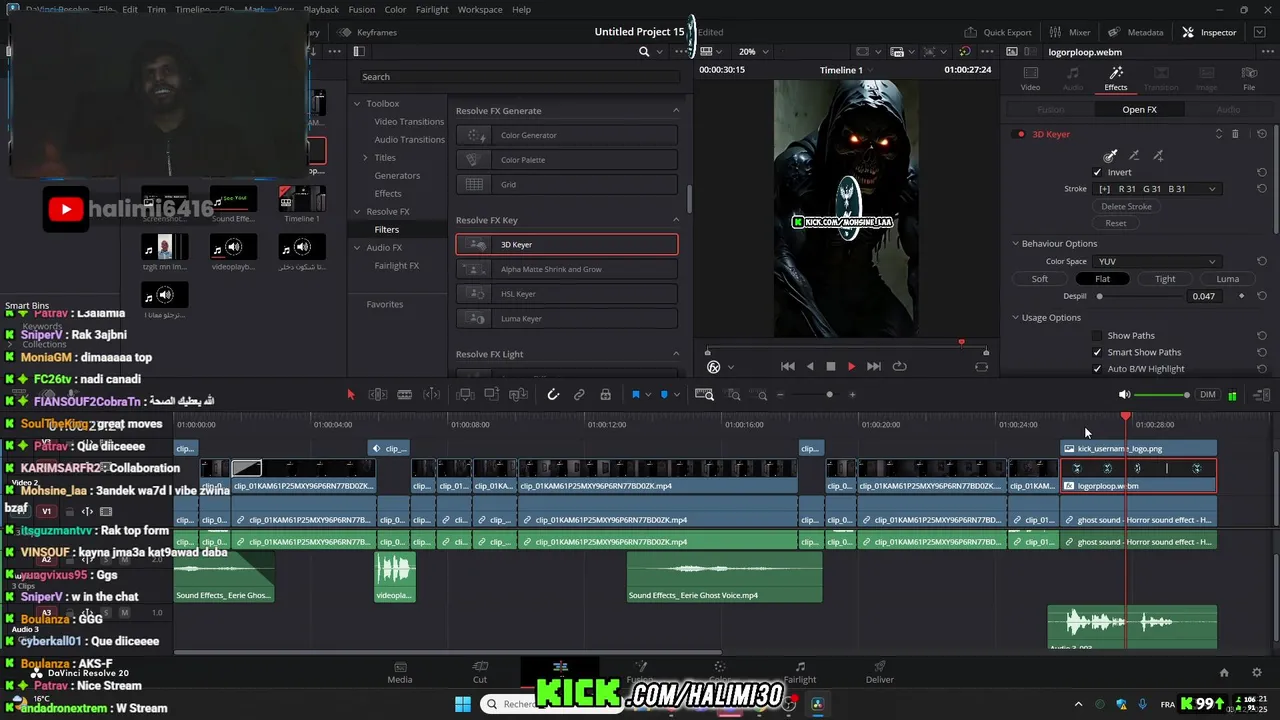Open the viewer 20% zoom dropdown

753,52
